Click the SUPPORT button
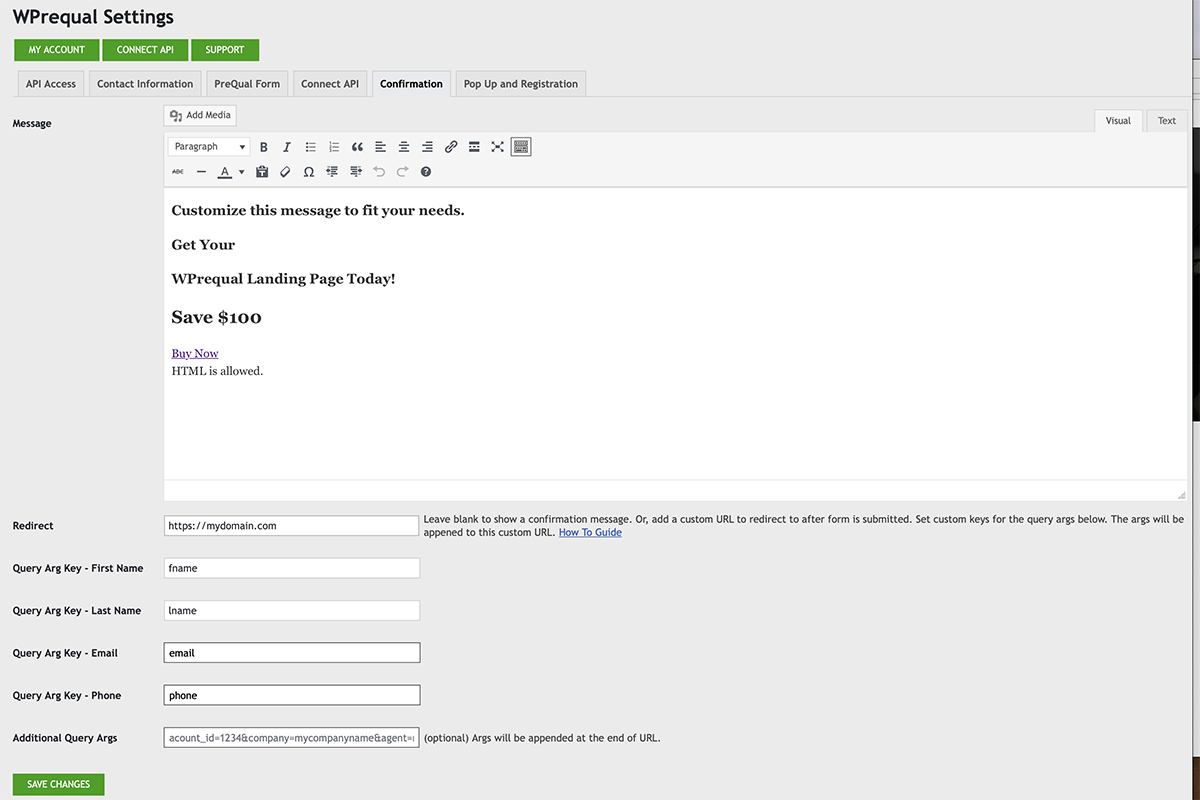 tap(225, 50)
